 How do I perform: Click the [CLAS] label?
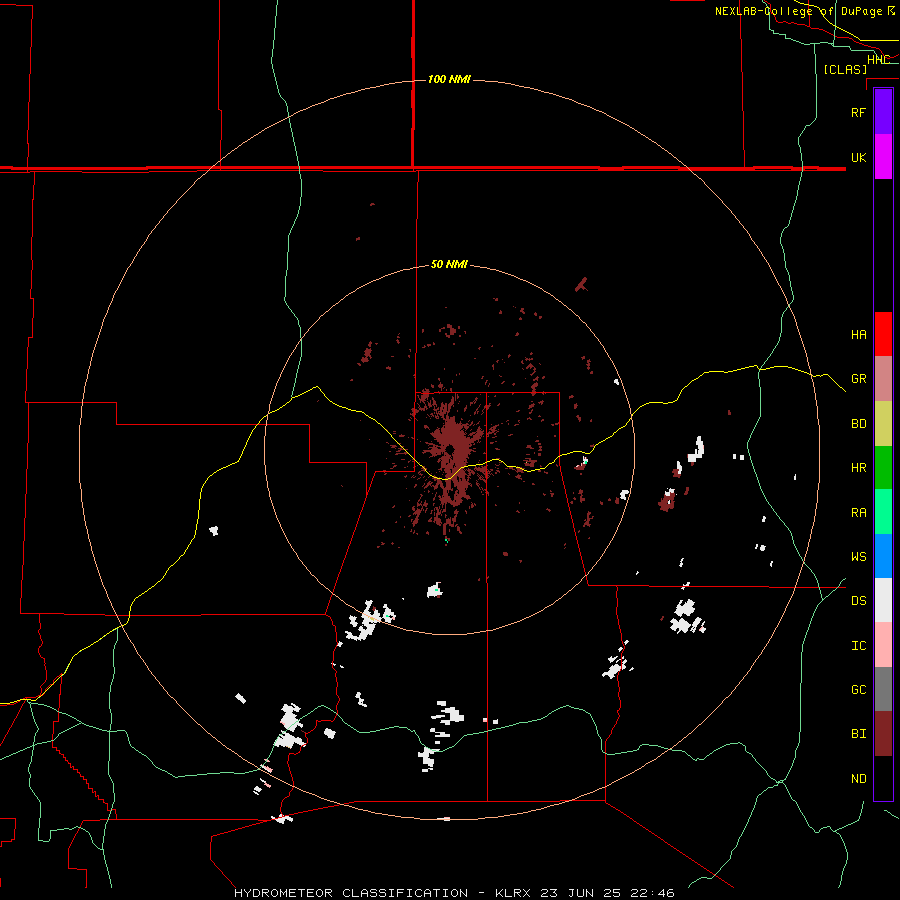(x=845, y=69)
